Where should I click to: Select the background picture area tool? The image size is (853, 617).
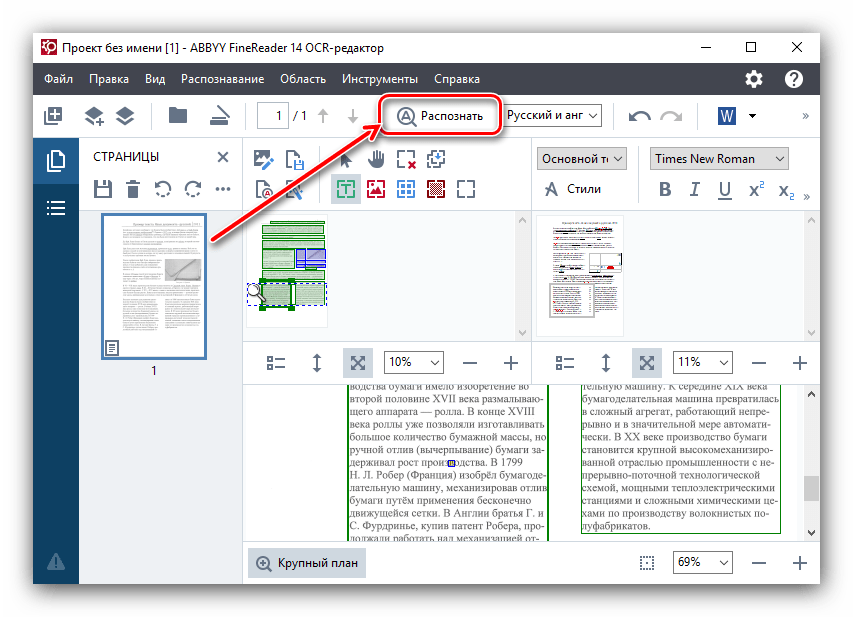[x=436, y=189]
